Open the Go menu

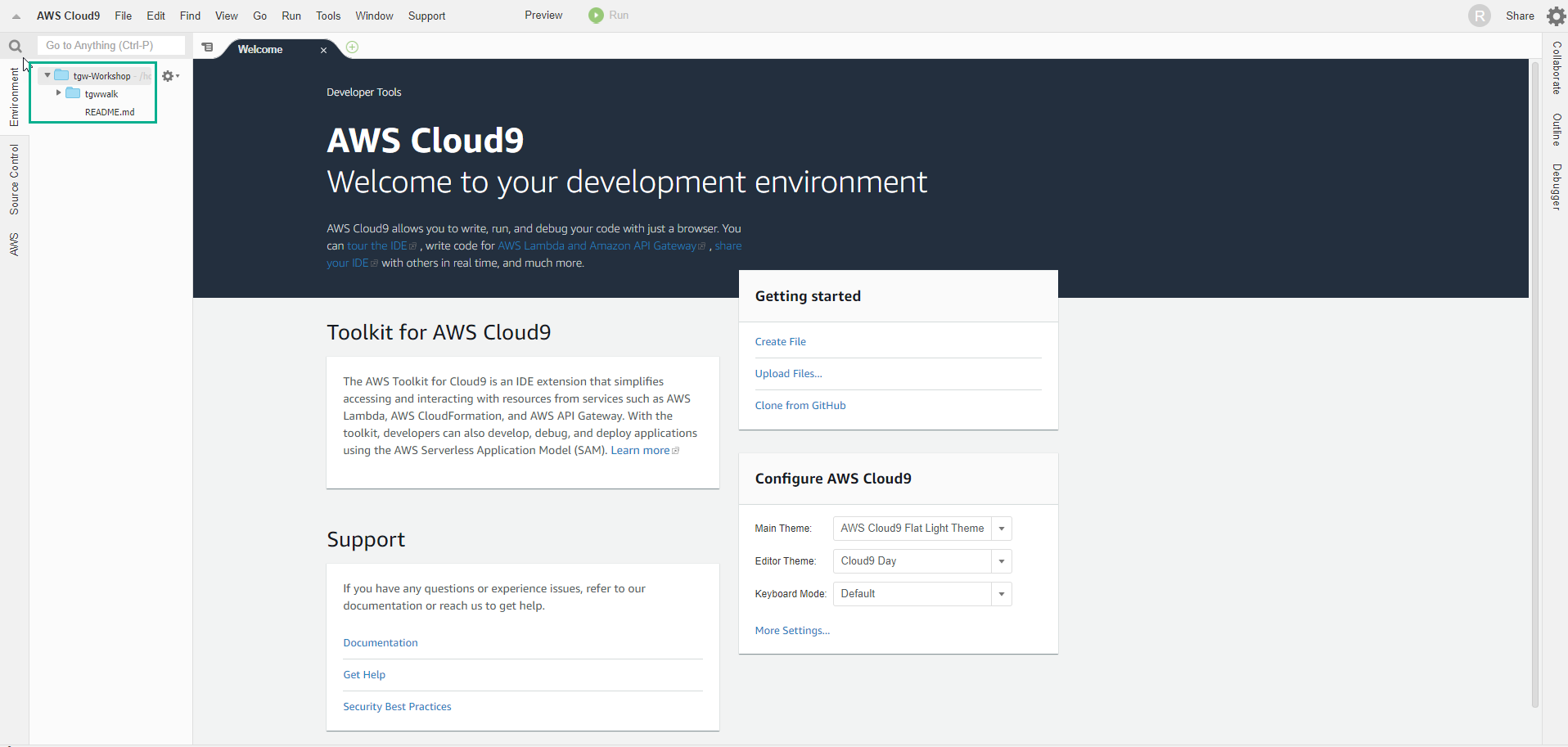point(260,16)
